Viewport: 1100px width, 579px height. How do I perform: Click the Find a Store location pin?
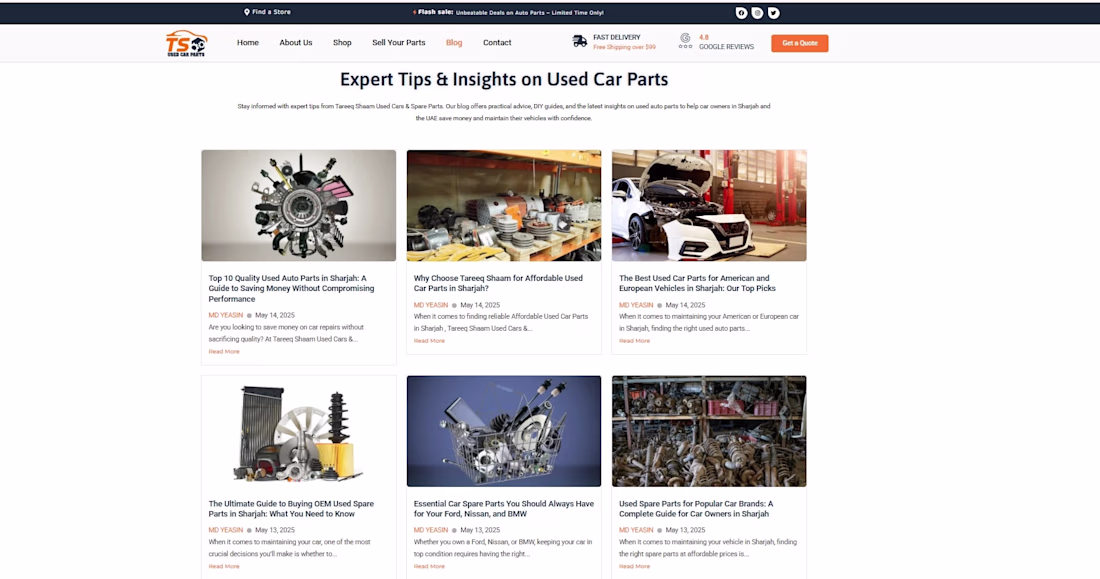247,12
